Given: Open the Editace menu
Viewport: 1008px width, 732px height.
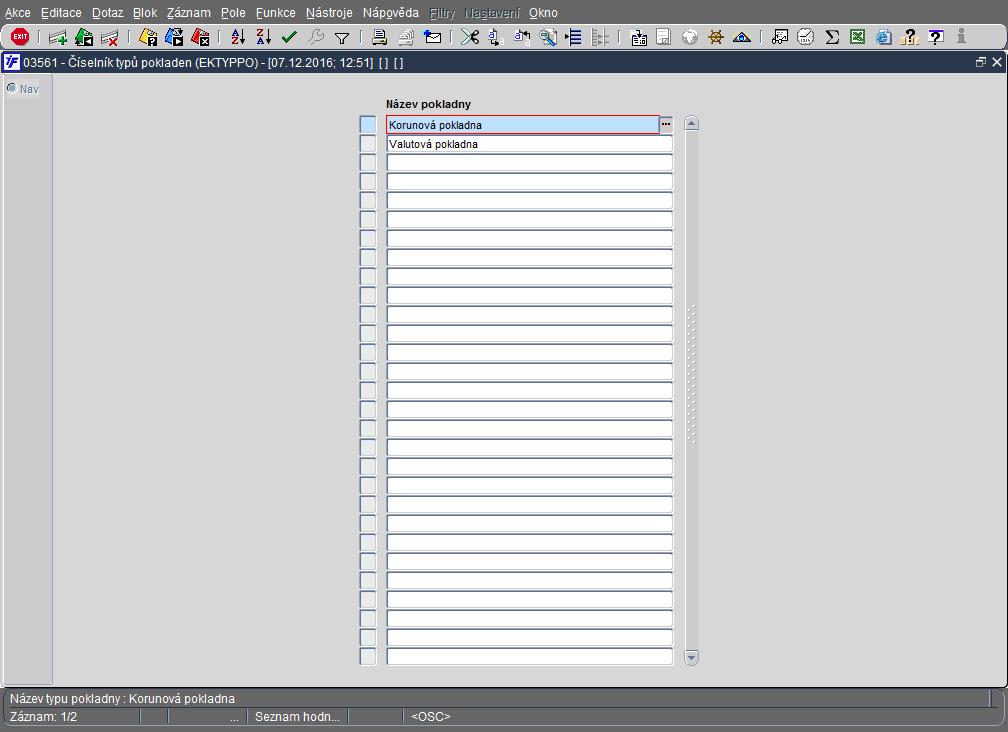Looking at the screenshot, I should (61, 13).
